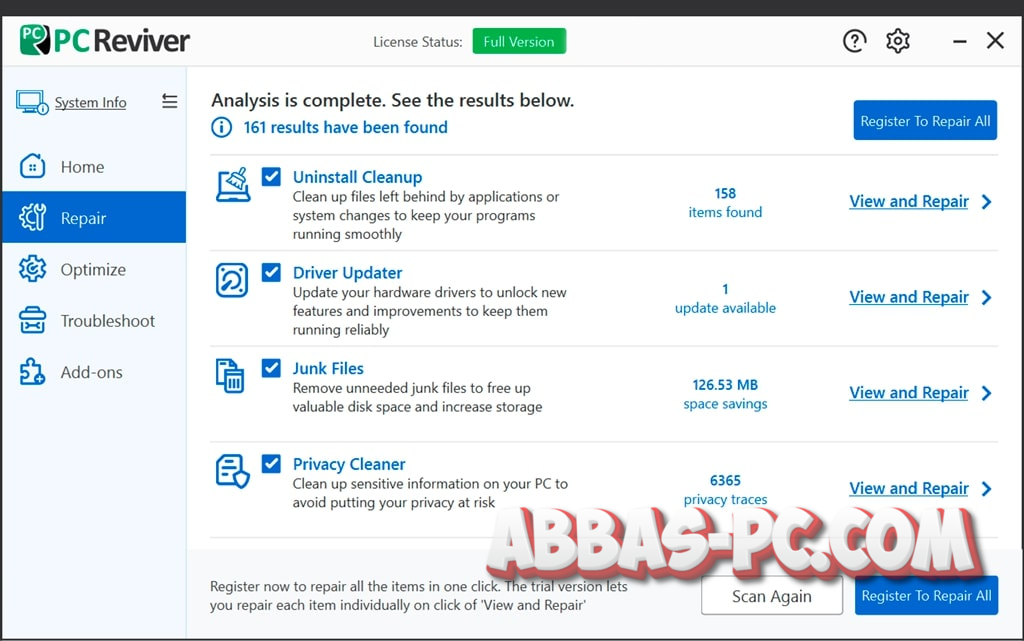1024x641 pixels.
Task: Select the Home icon in sidebar
Action: (x=34, y=166)
